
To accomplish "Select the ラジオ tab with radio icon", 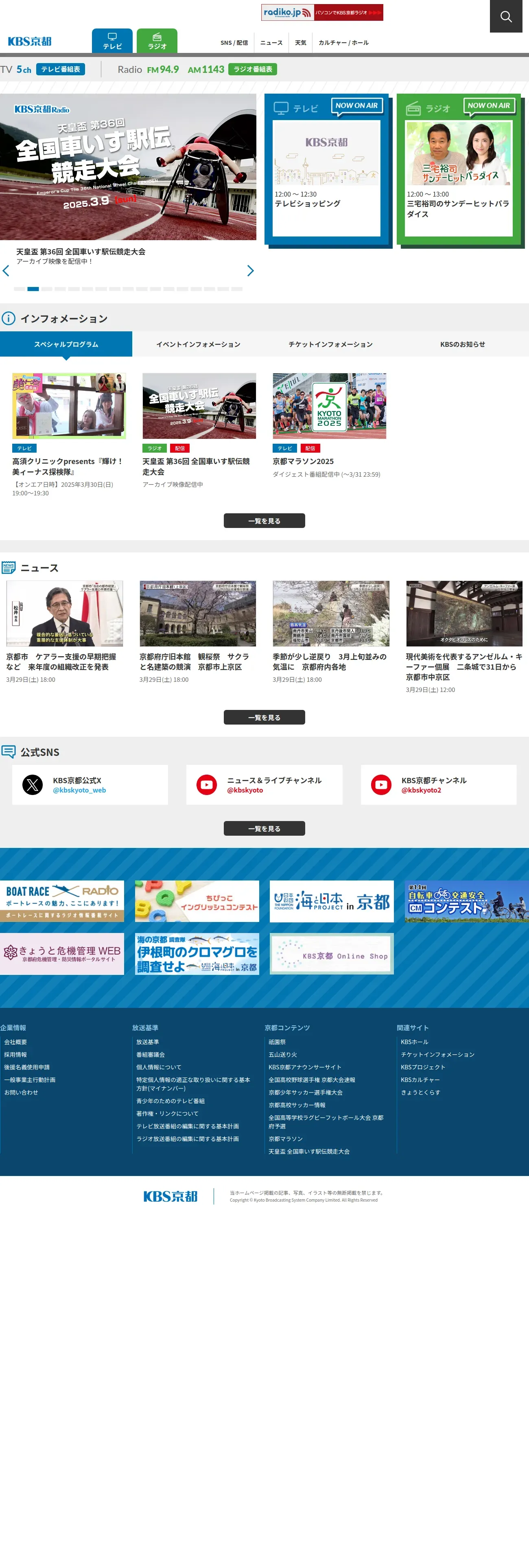I will pyautogui.click(x=156, y=41).
